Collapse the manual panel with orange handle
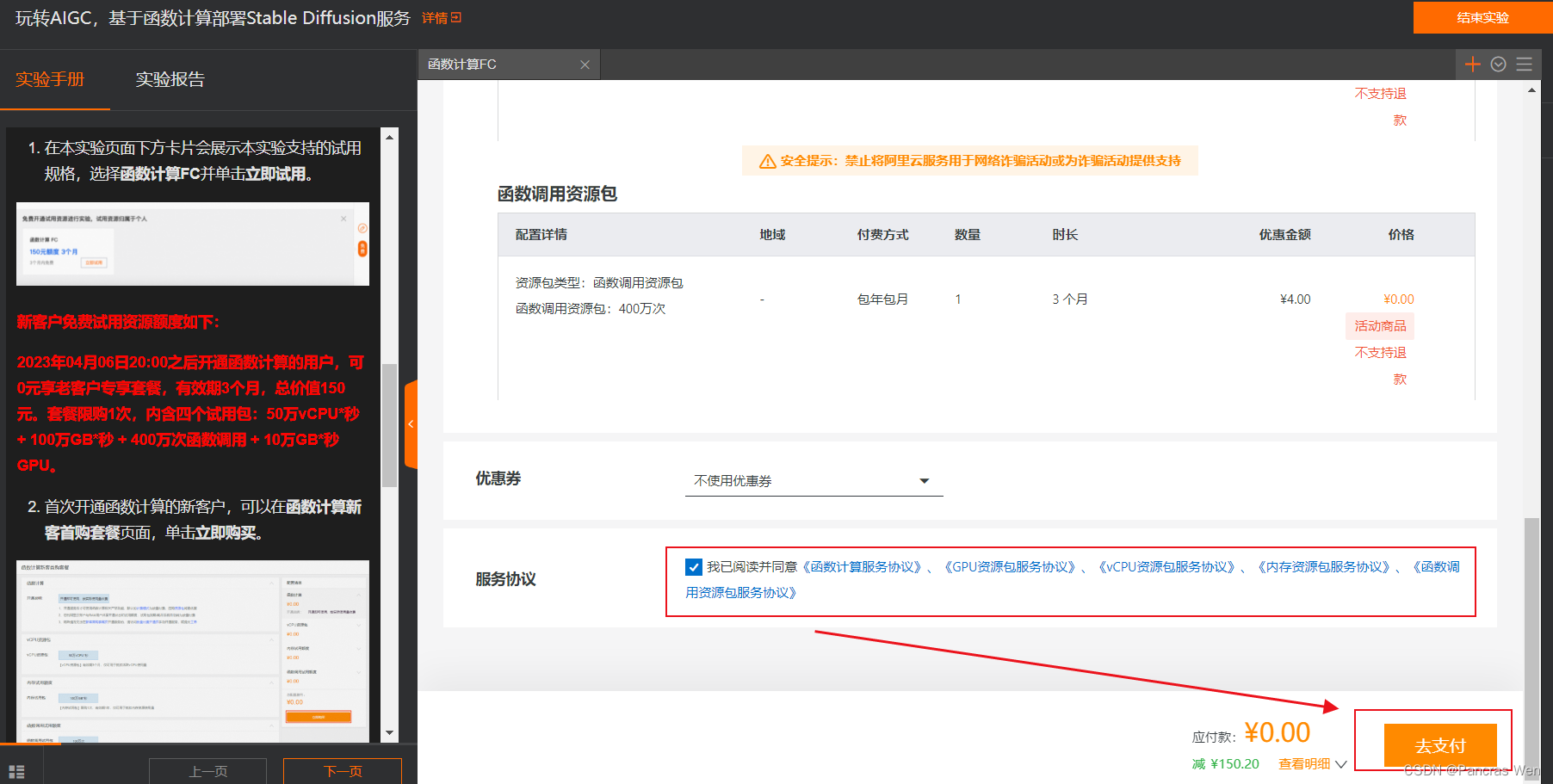 pyautogui.click(x=411, y=424)
